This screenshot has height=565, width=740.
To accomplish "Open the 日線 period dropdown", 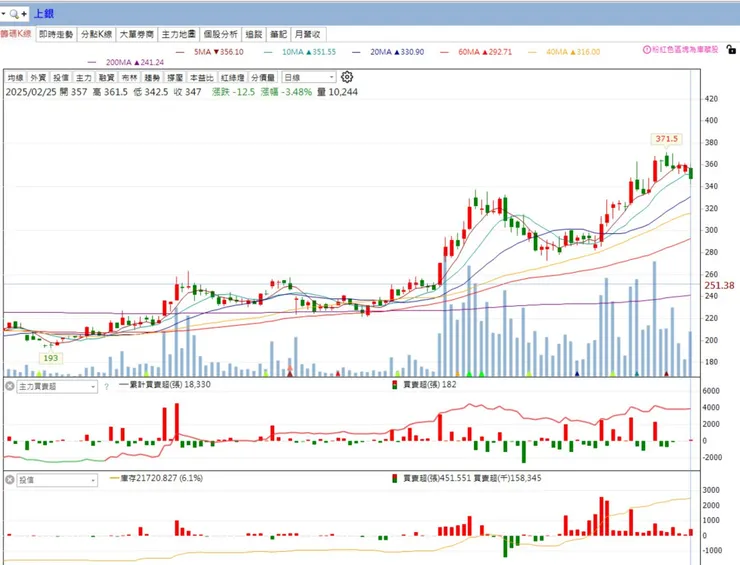I will point(309,77).
